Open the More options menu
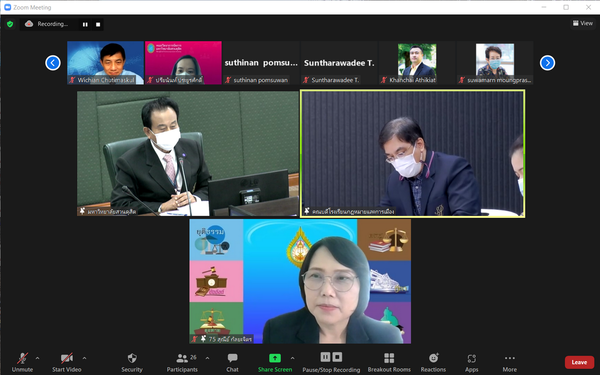The image size is (600, 375). point(510,362)
